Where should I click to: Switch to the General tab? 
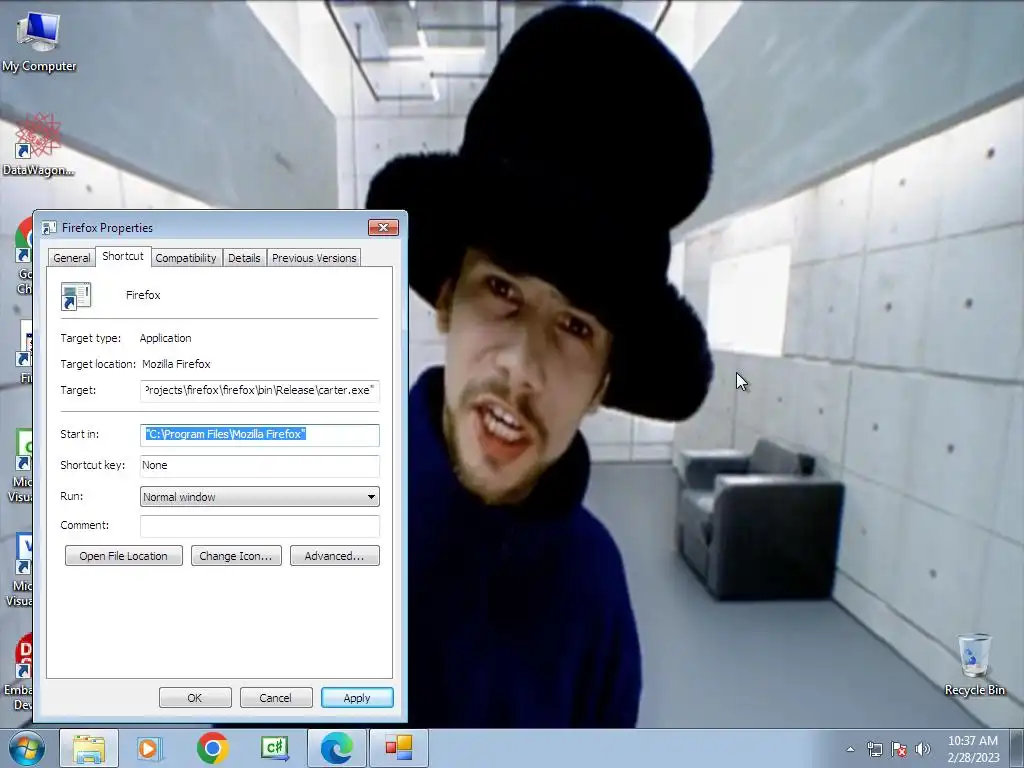72,258
